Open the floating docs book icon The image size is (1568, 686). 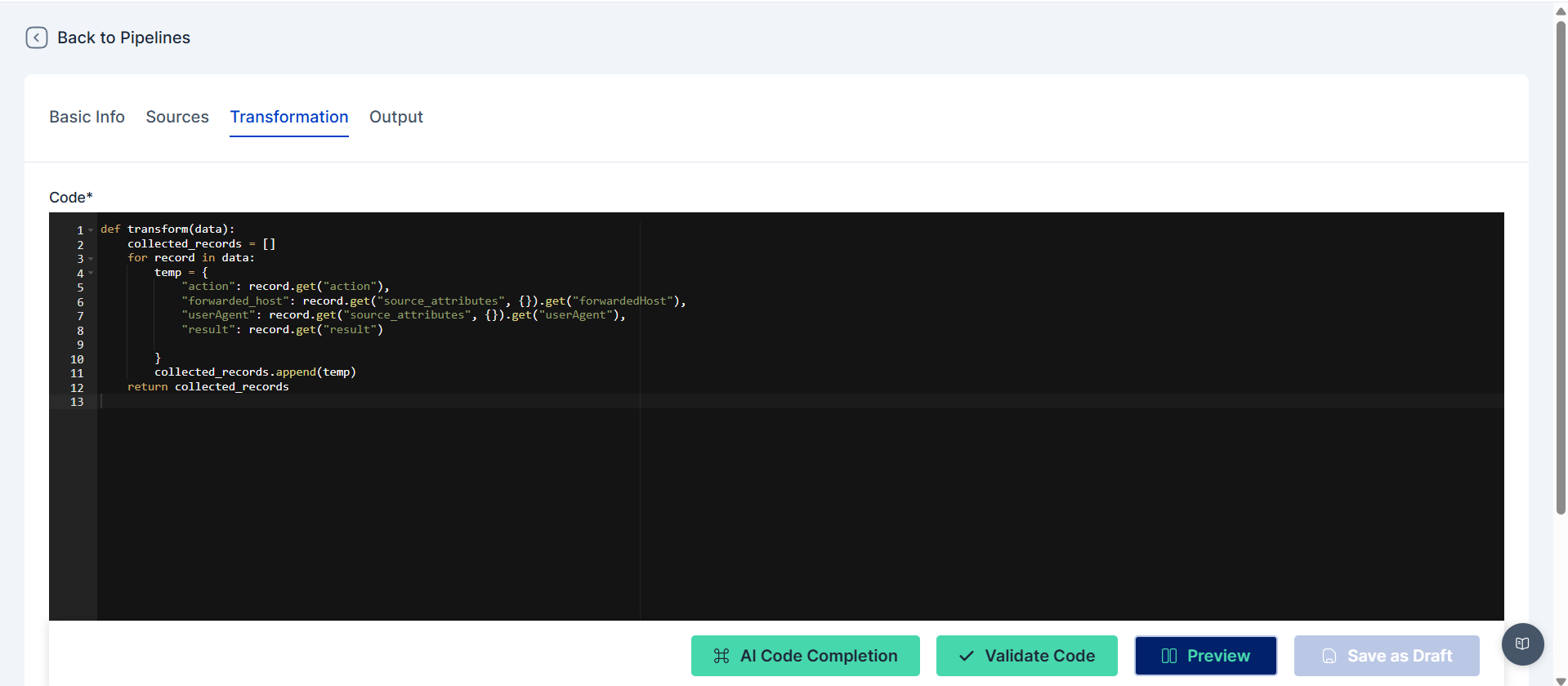pos(1522,644)
